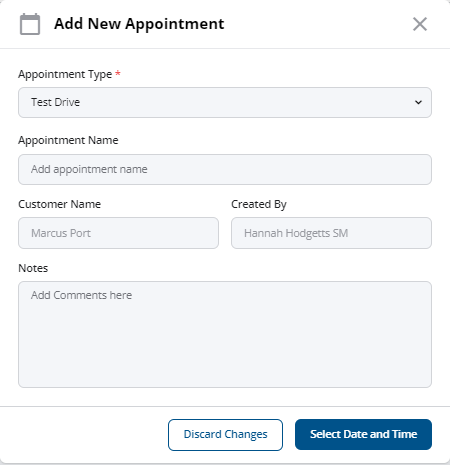
Task: Close the Add New Appointment dialog
Action: click(420, 24)
